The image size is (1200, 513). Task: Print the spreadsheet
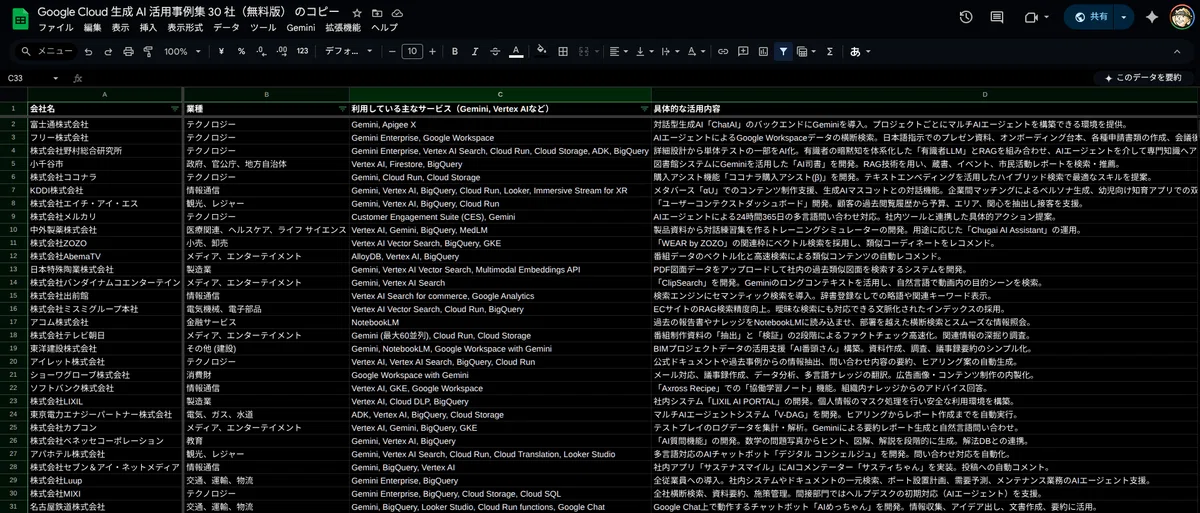[128, 51]
